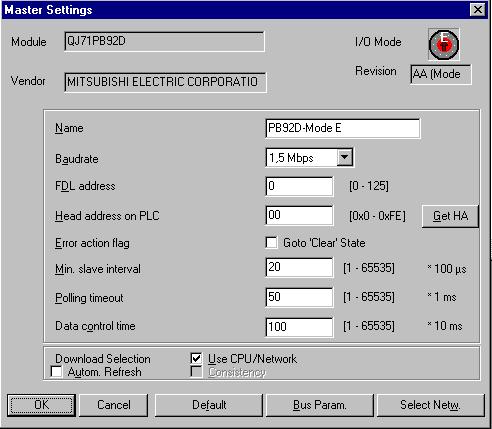Click the Data control time field
492x429 pixels.
tap(299, 327)
